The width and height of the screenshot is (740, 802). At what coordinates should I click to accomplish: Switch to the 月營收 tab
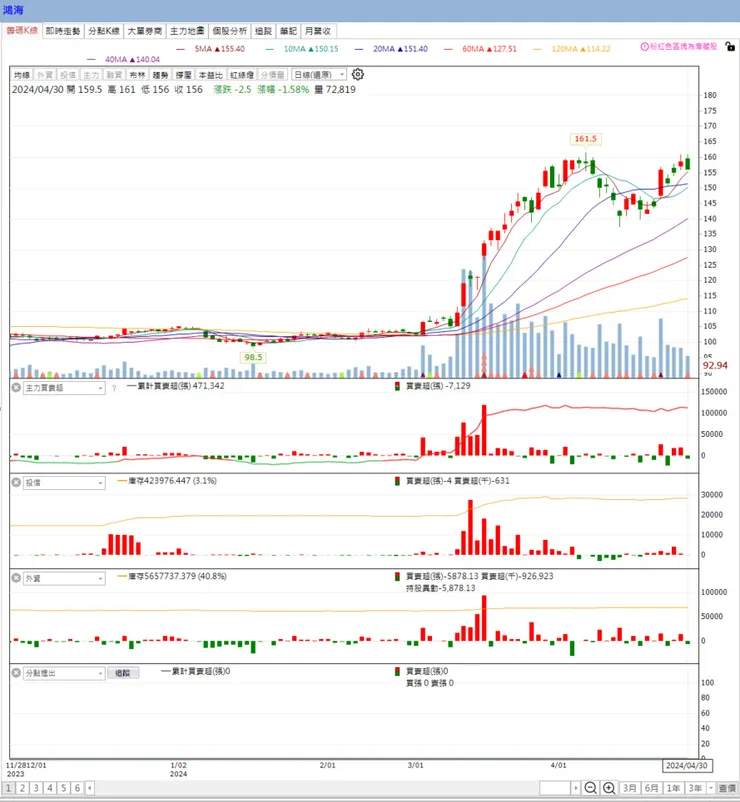(x=318, y=31)
